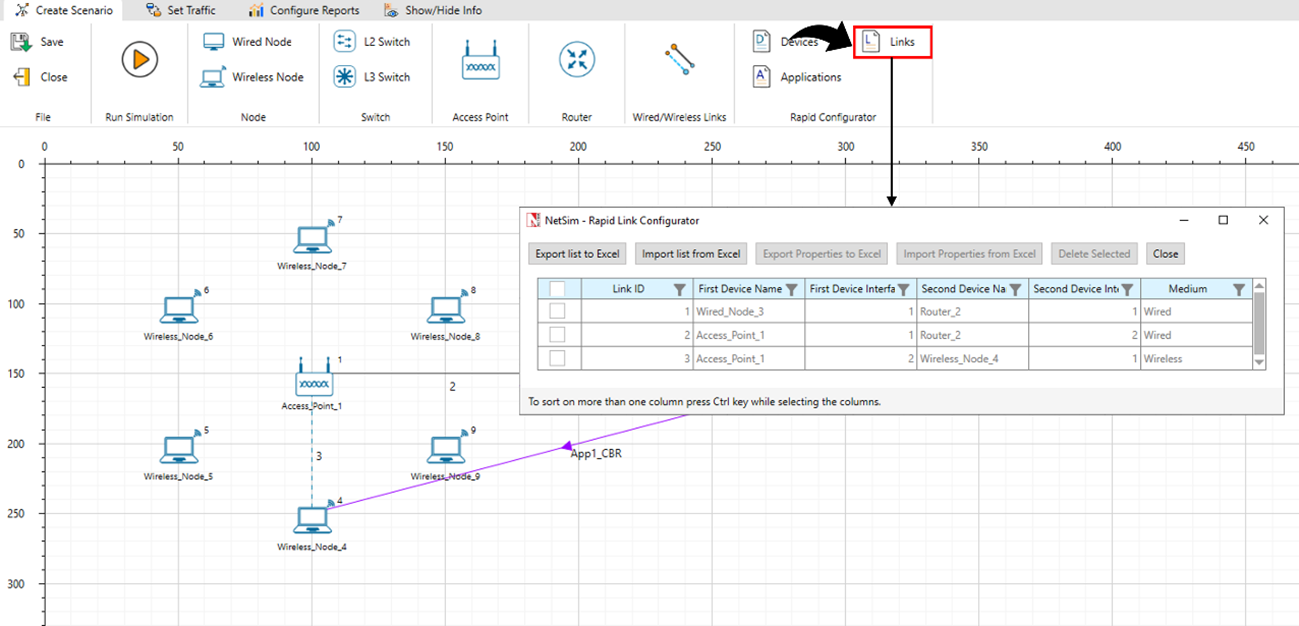Image resolution: width=1299 pixels, height=626 pixels.
Task: Click Import list from Excel button
Action: (691, 254)
